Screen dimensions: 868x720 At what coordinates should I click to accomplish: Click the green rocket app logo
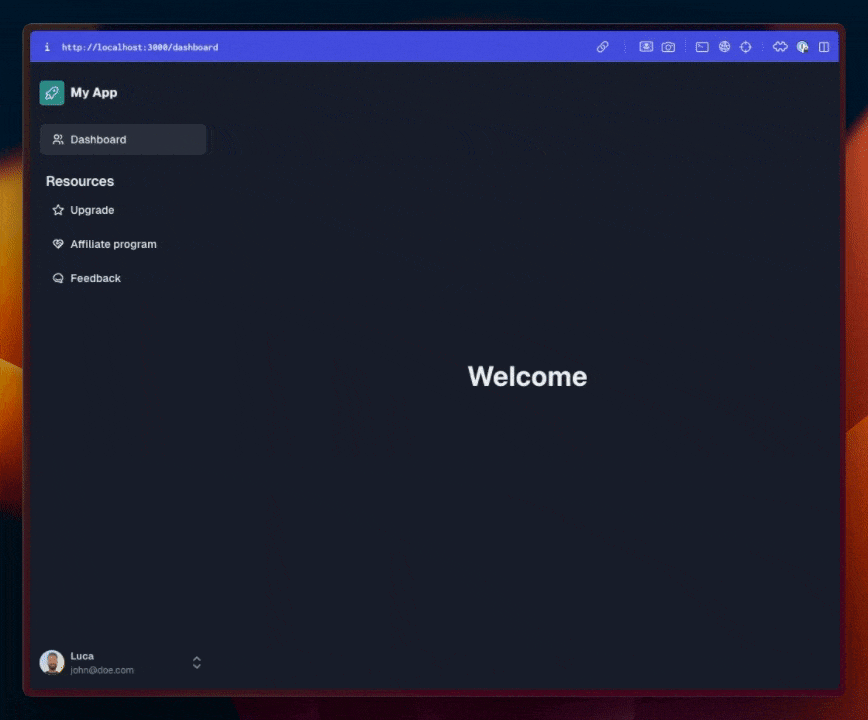click(52, 93)
